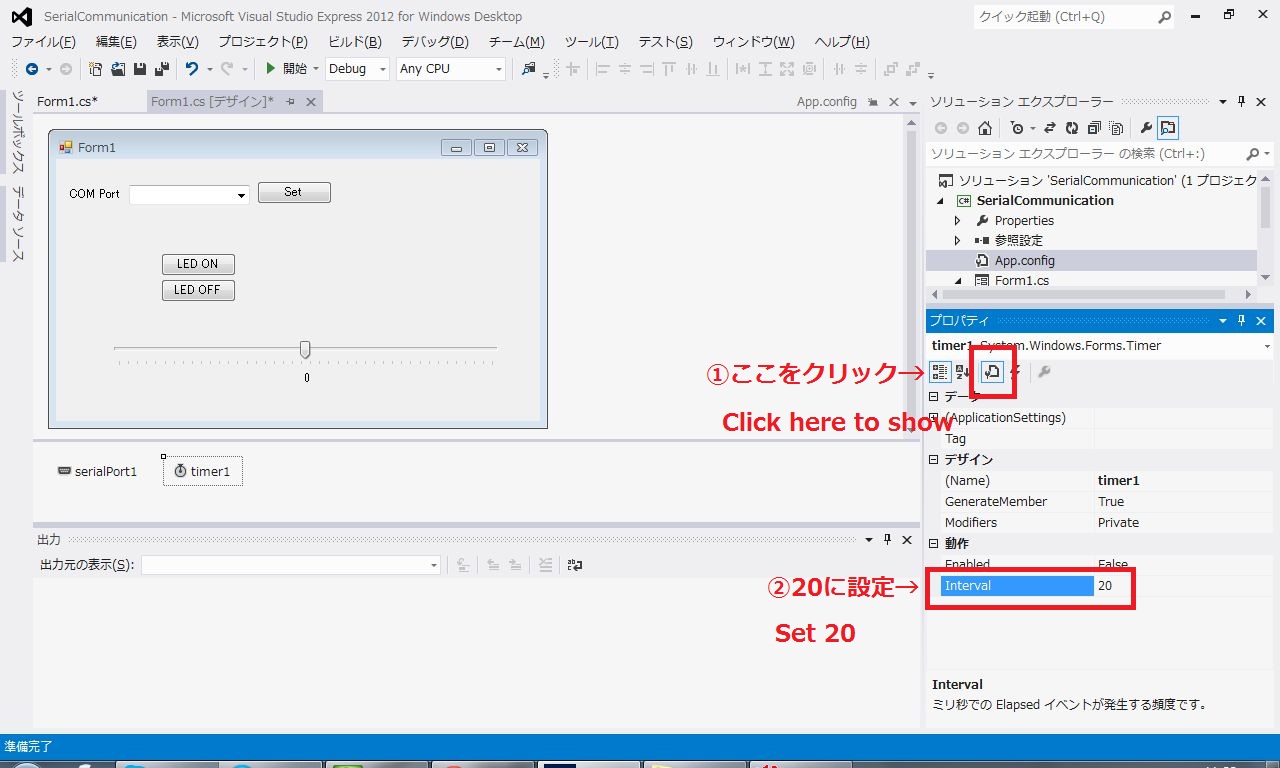Click the Refresh icon in Solution Explorer
This screenshot has height=768, width=1280.
coord(1072,128)
